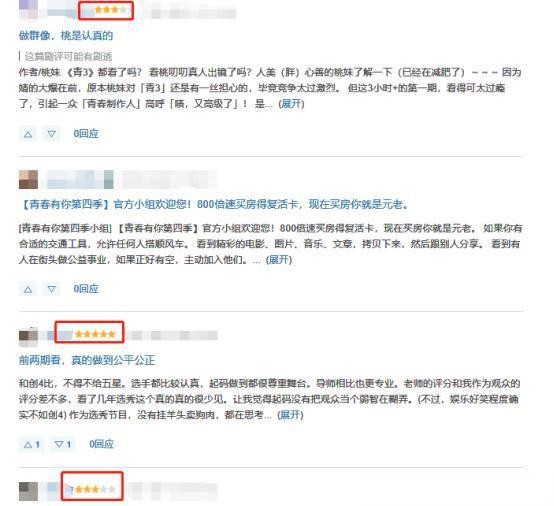Upvote the 官方小组欢迎您 review

point(28,289)
